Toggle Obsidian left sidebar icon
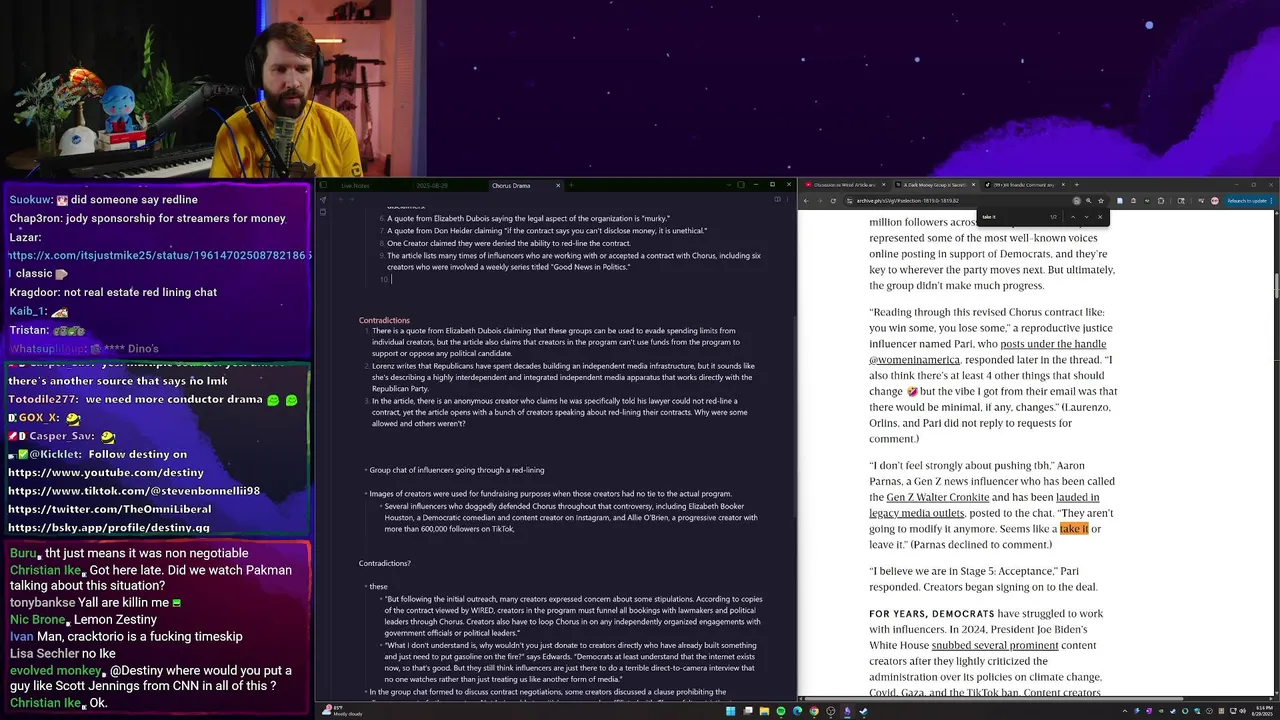The height and width of the screenshot is (720, 1280). 323,185
